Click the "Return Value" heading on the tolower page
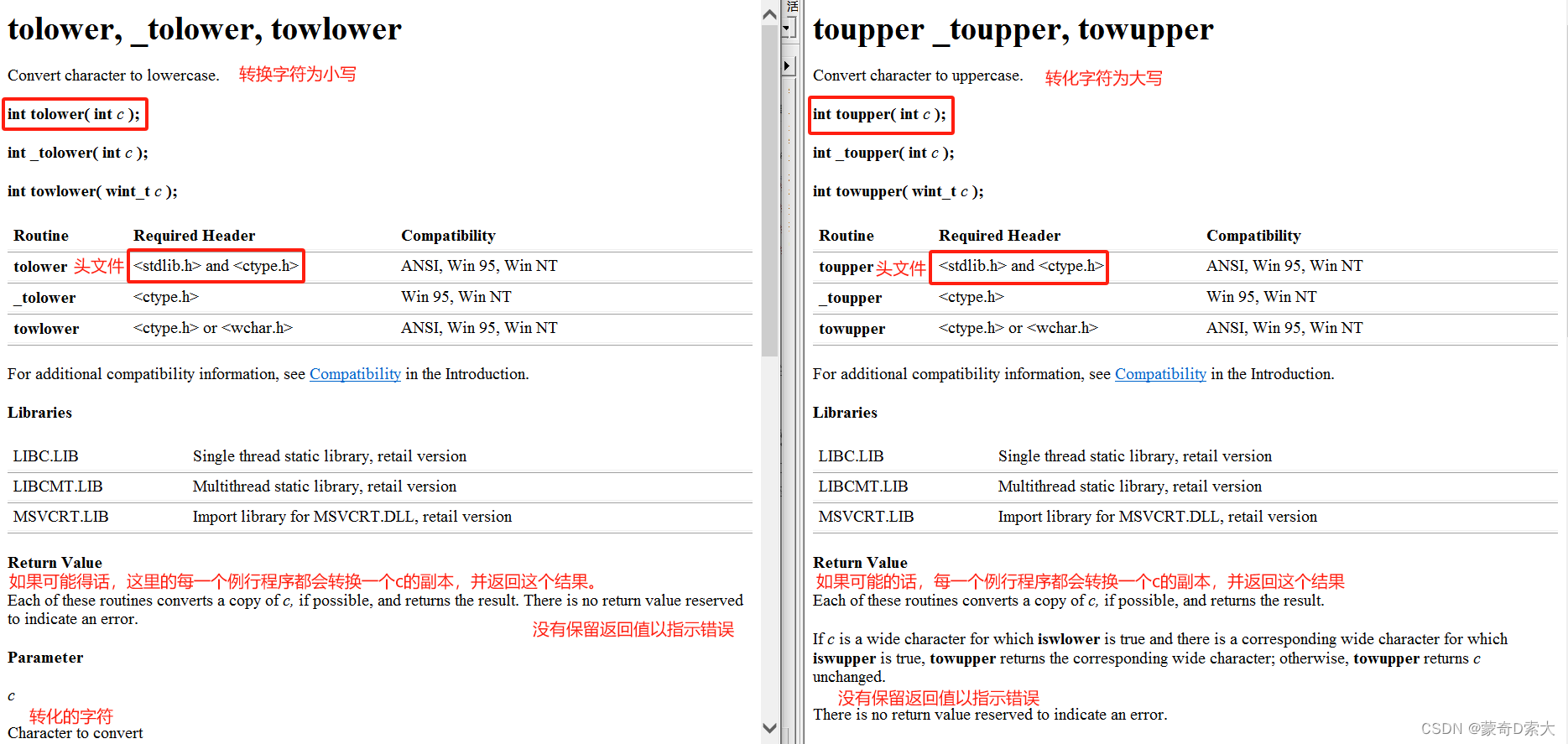The width and height of the screenshot is (1568, 744). click(55, 563)
